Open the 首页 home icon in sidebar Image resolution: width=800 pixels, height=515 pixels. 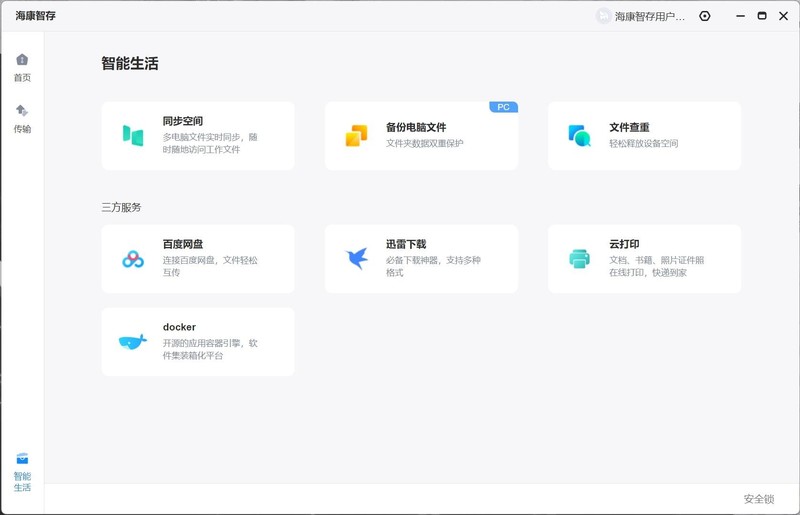[22, 60]
